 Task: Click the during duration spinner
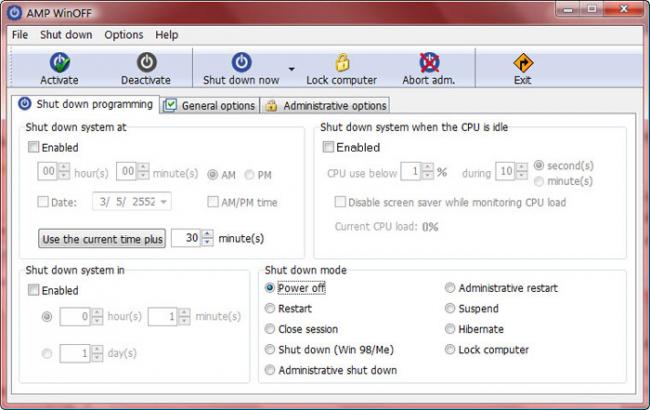pyautogui.click(x=522, y=171)
